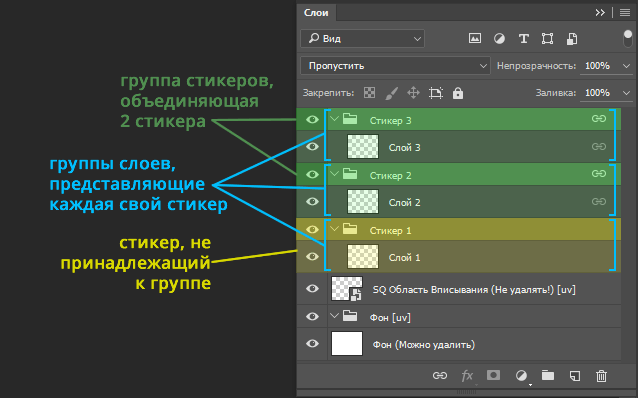Create new group folder icon

548,375
